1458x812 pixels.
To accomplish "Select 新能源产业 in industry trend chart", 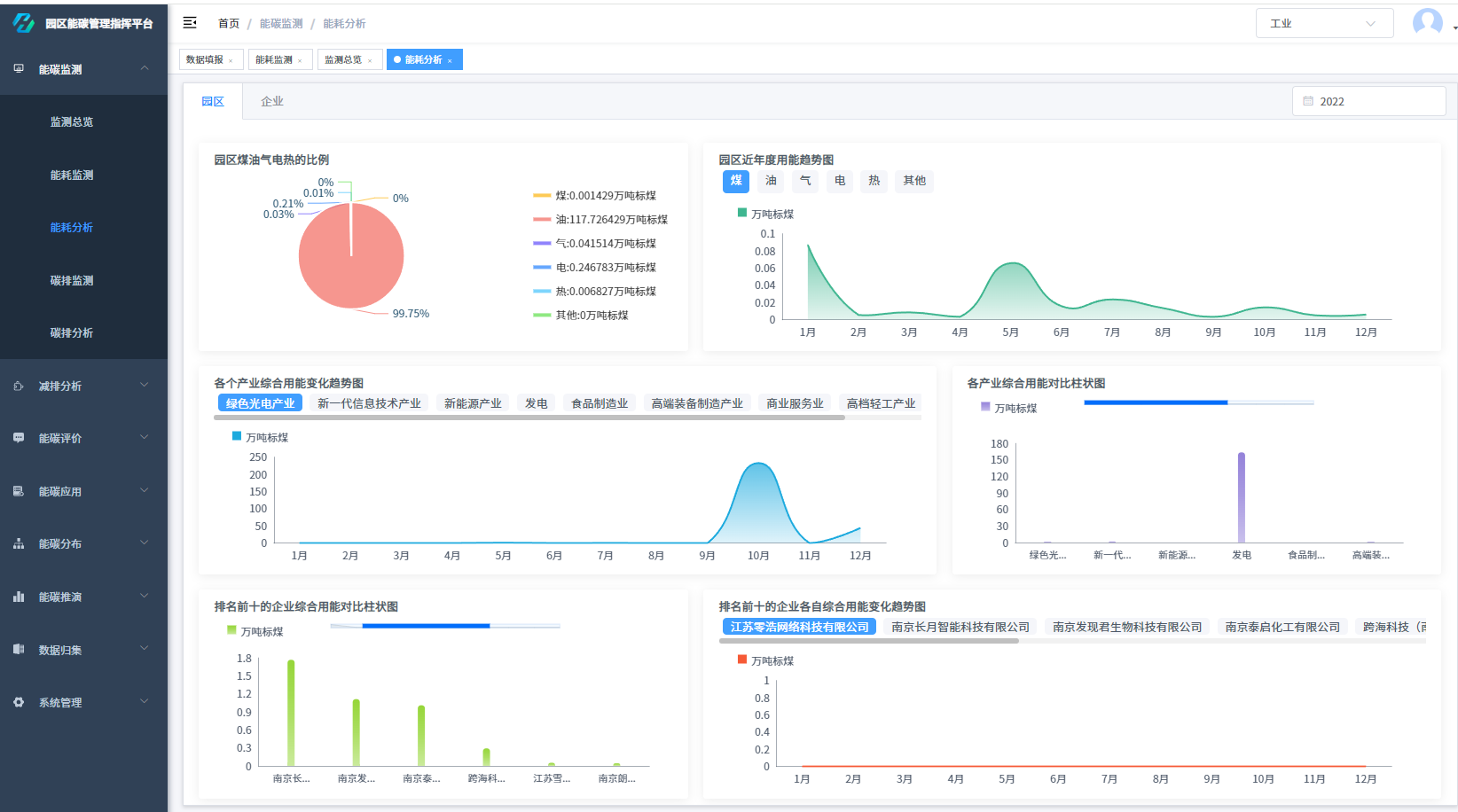I will 473,402.
